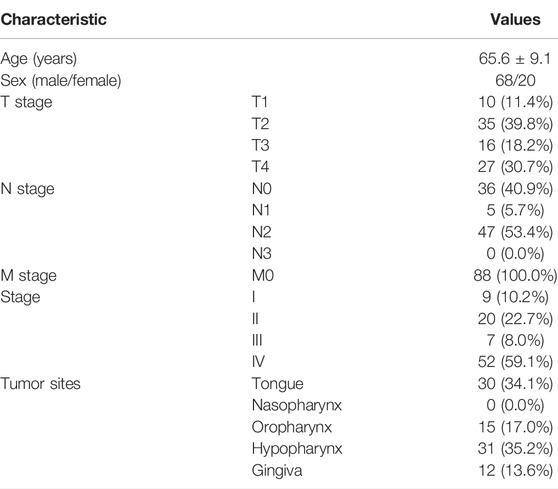This screenshot has height=489, width=558.
Task: Click the 12 (13.6%) Gingiva value
Action: [515, 471]
